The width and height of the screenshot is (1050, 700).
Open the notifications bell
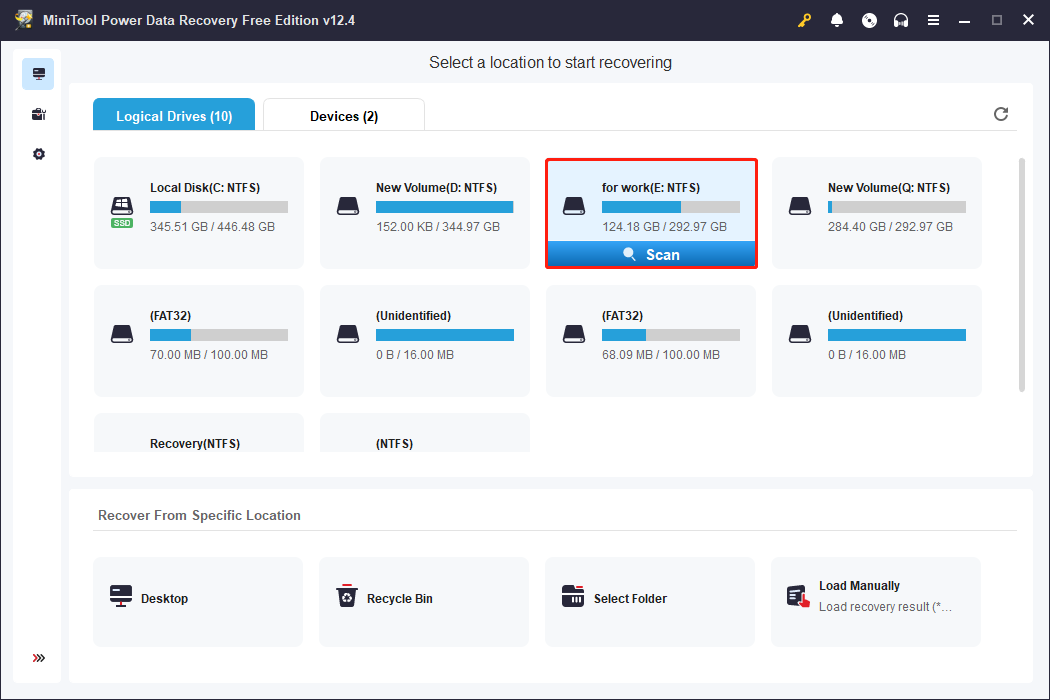(x=836, y=20)
